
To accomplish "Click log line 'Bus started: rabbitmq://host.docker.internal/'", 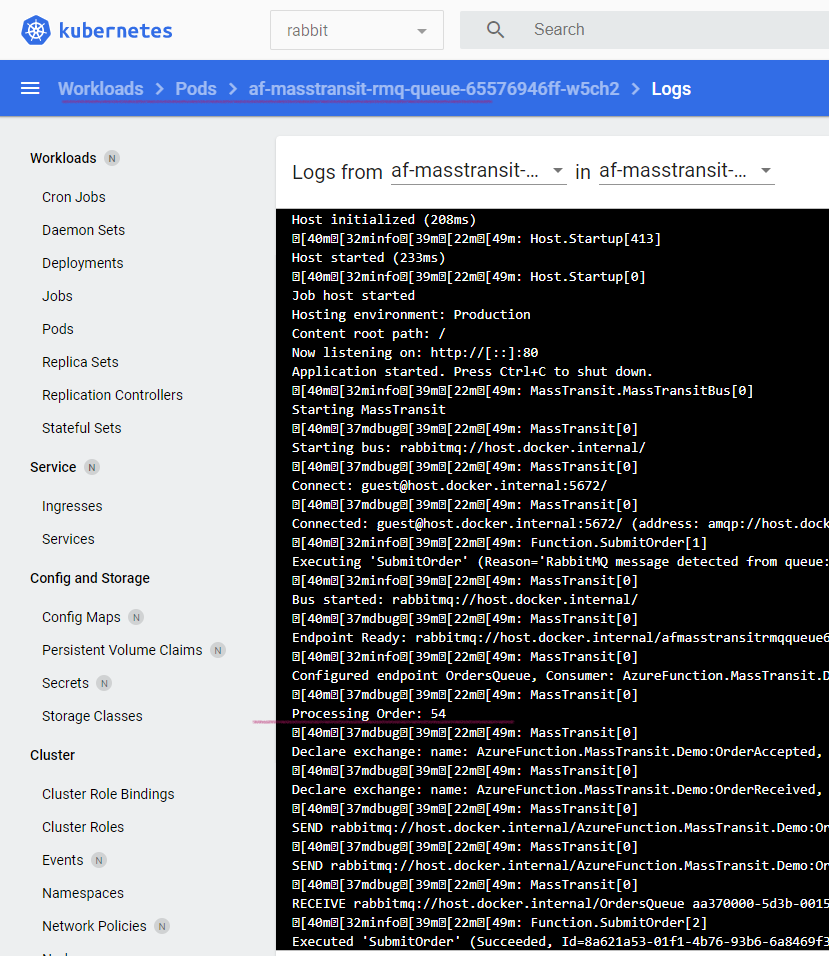I will 464,600.
